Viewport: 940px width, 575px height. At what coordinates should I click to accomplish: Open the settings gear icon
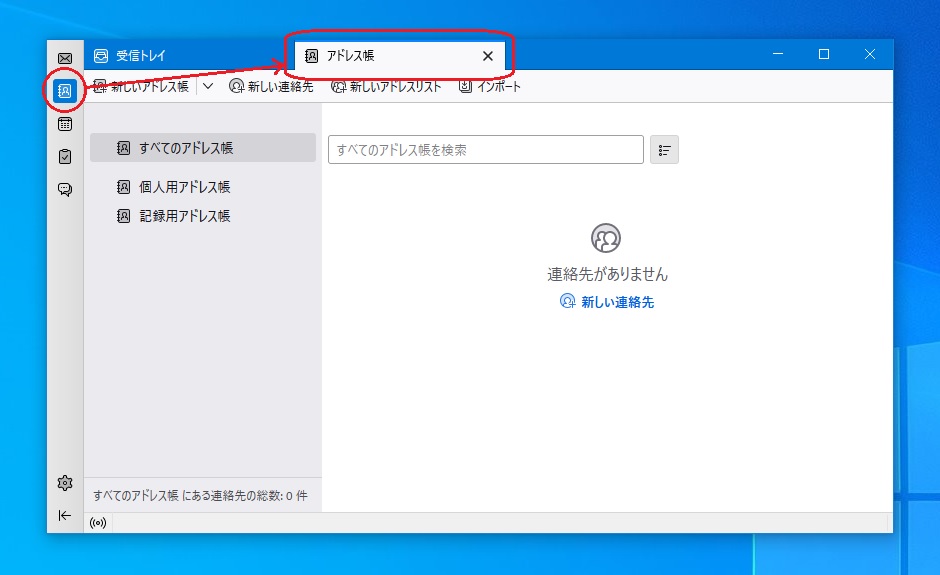tap(65, 483)
